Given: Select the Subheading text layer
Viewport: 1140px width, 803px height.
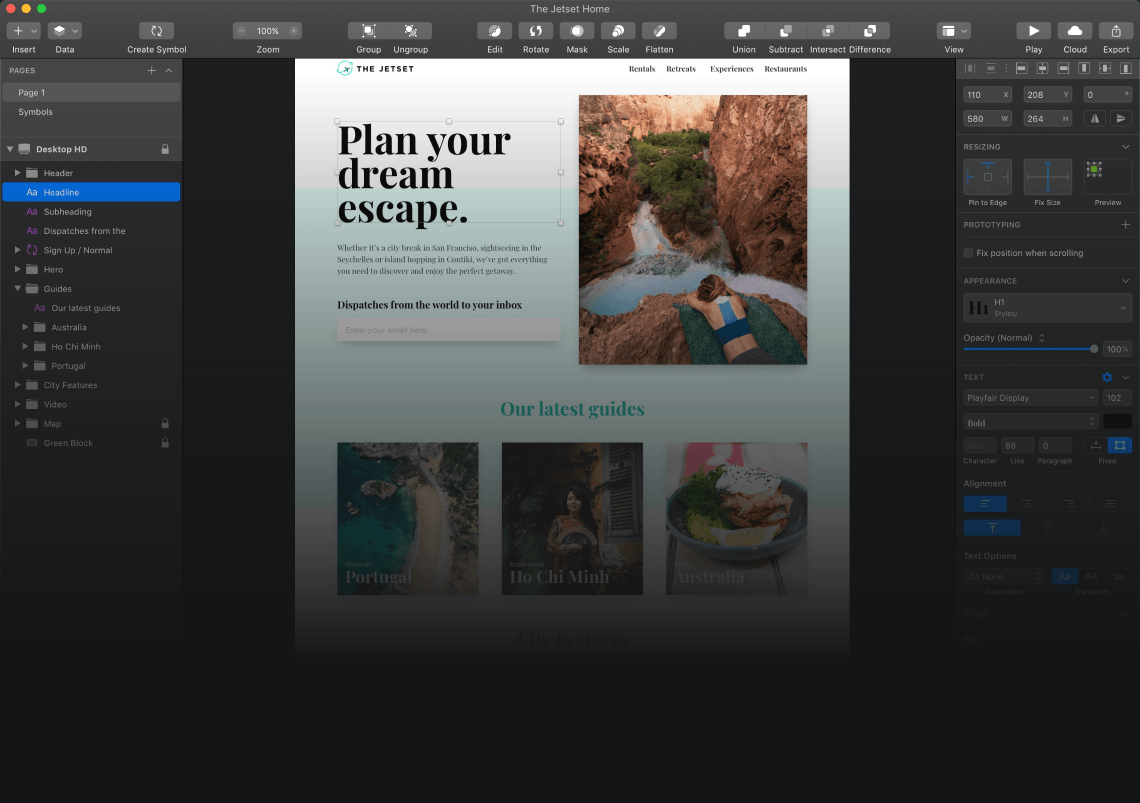Looking at the screenshot, I should [67, 212].
